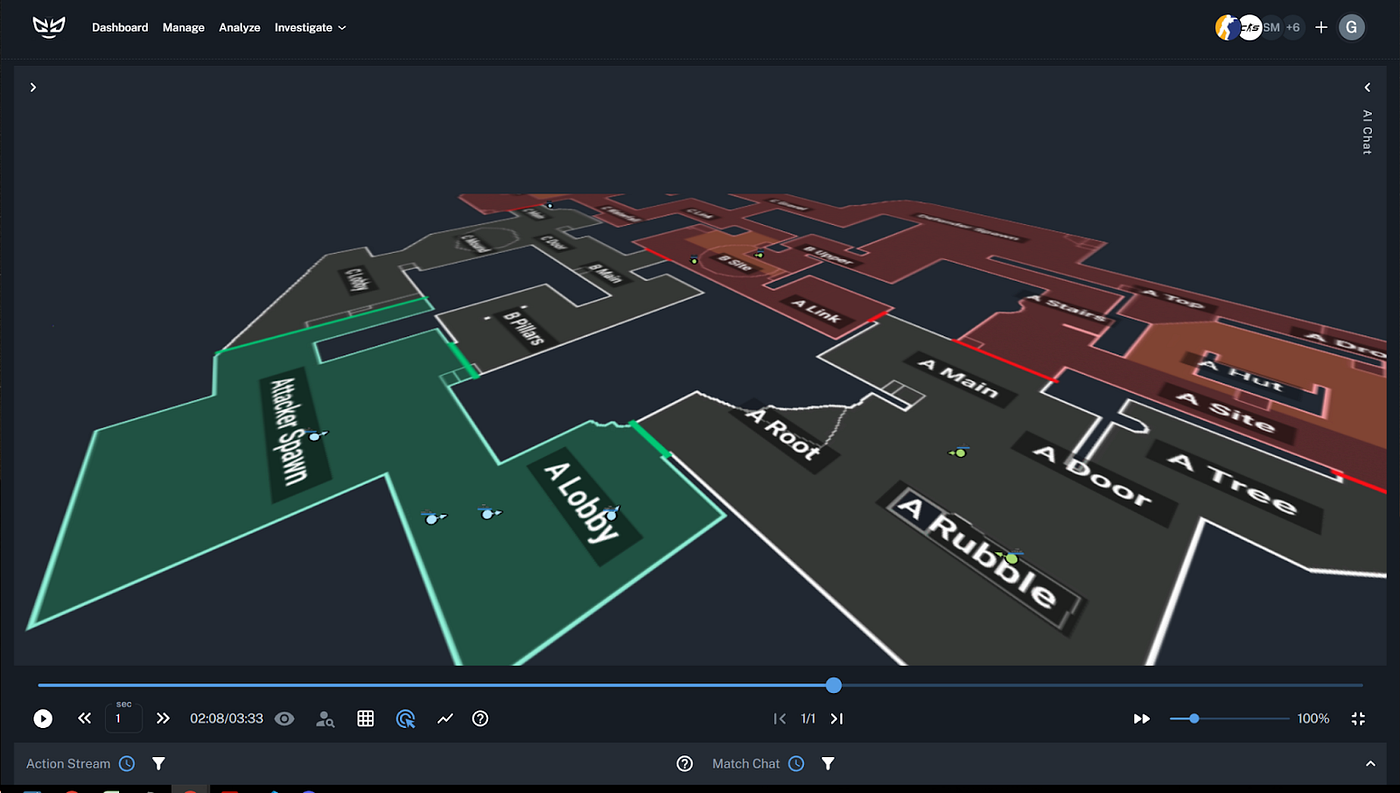The image size is (1400, 793).
Task: Select the highlighted click-tracking tool icon
Action: coord(405,718)
